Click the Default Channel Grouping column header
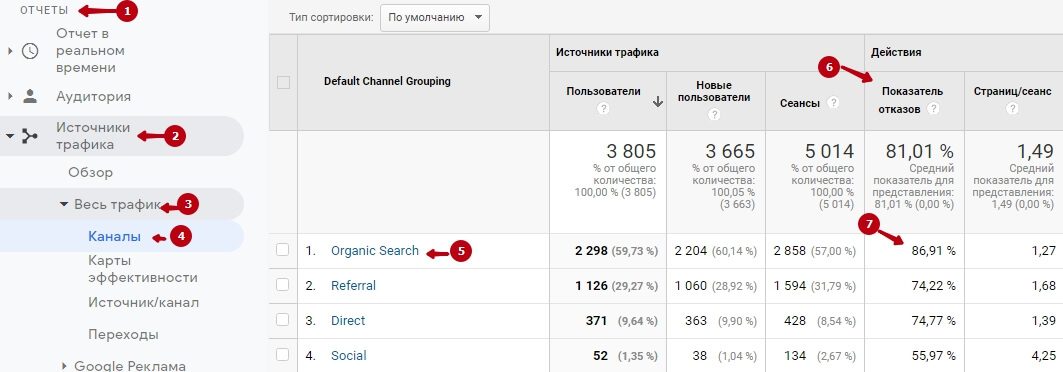1063x372 pixels. [x=387, y=81]
